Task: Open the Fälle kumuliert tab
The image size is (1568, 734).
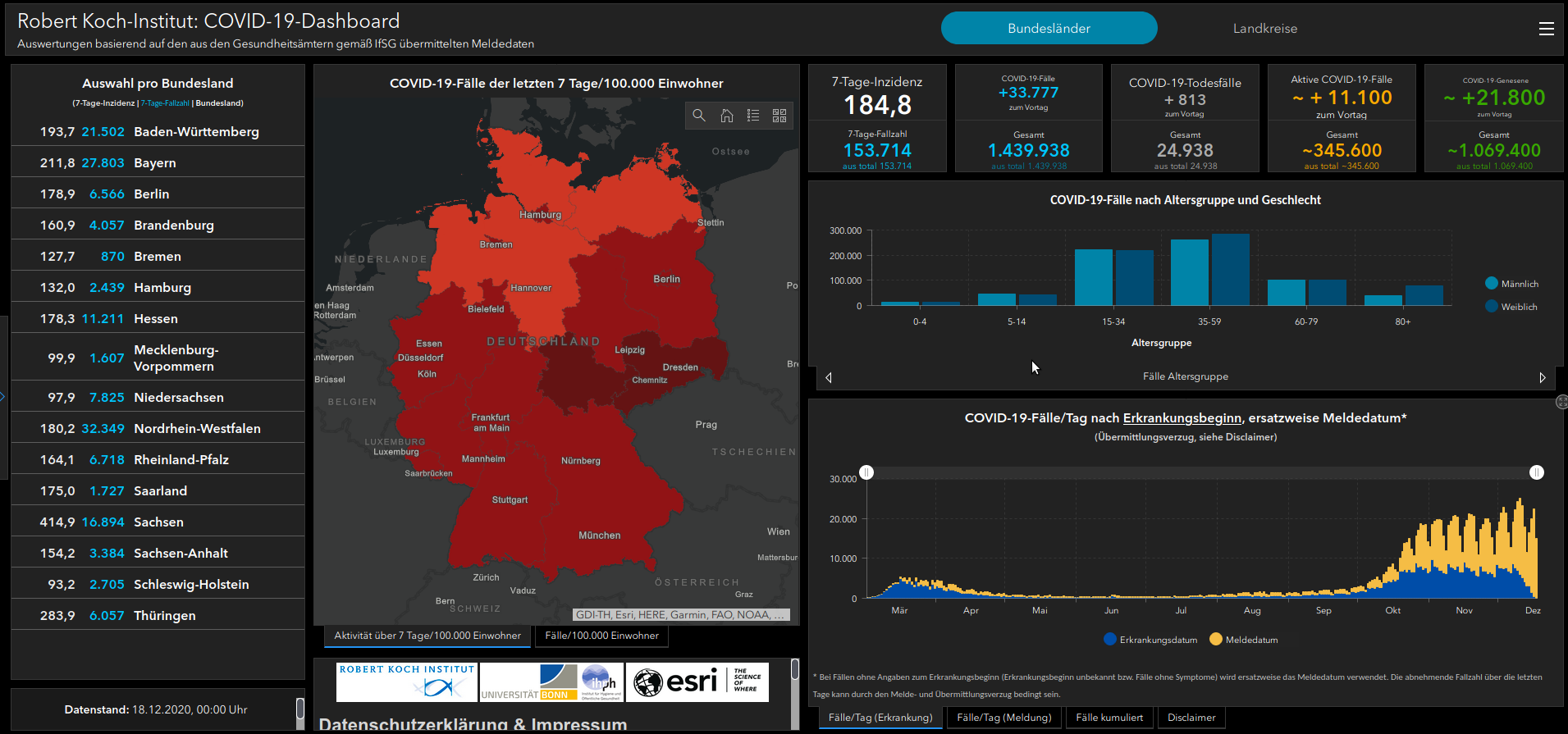Action: coord(1109,718)
